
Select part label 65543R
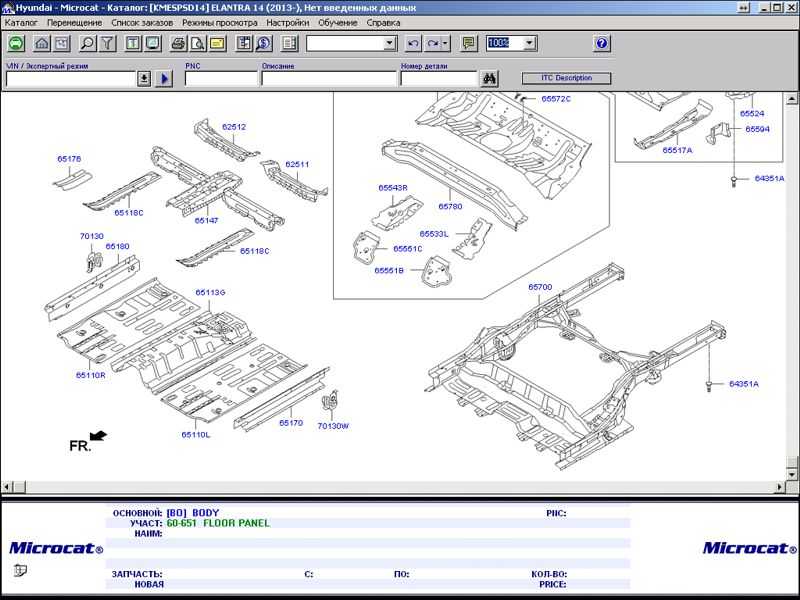point(393,188)
